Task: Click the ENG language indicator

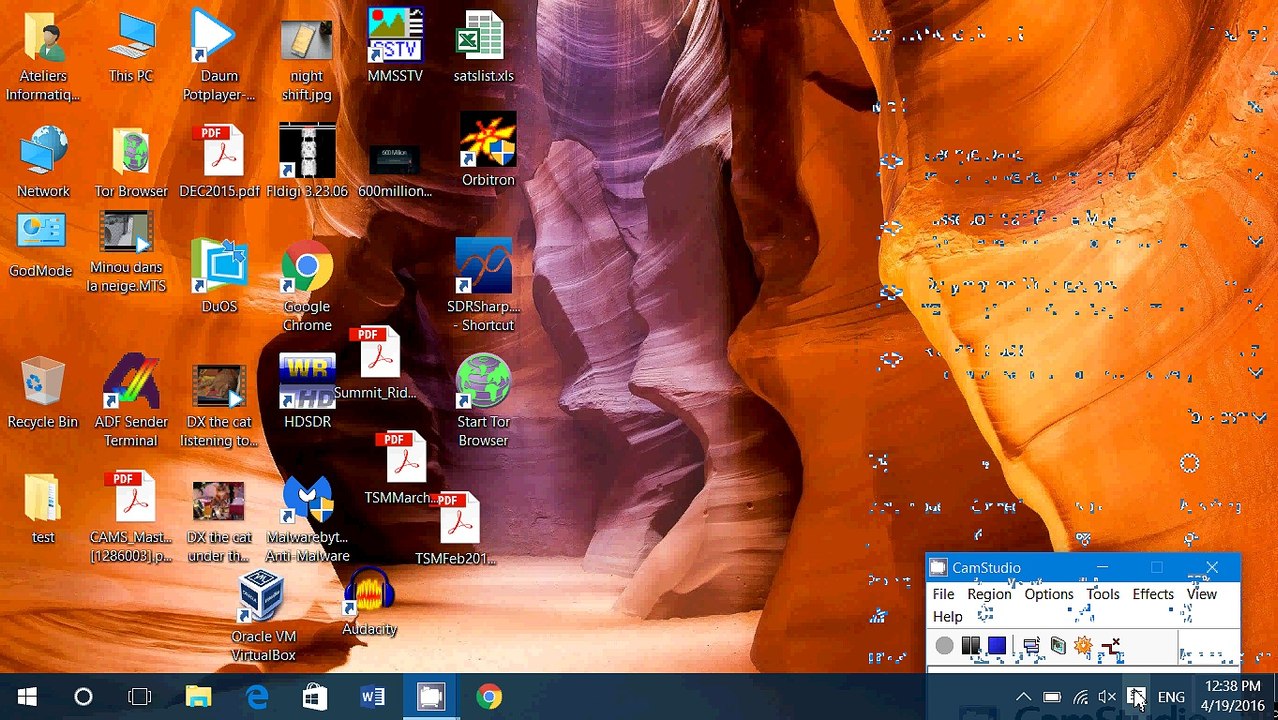Action: pyautogui.click(x=1171, y=697)
